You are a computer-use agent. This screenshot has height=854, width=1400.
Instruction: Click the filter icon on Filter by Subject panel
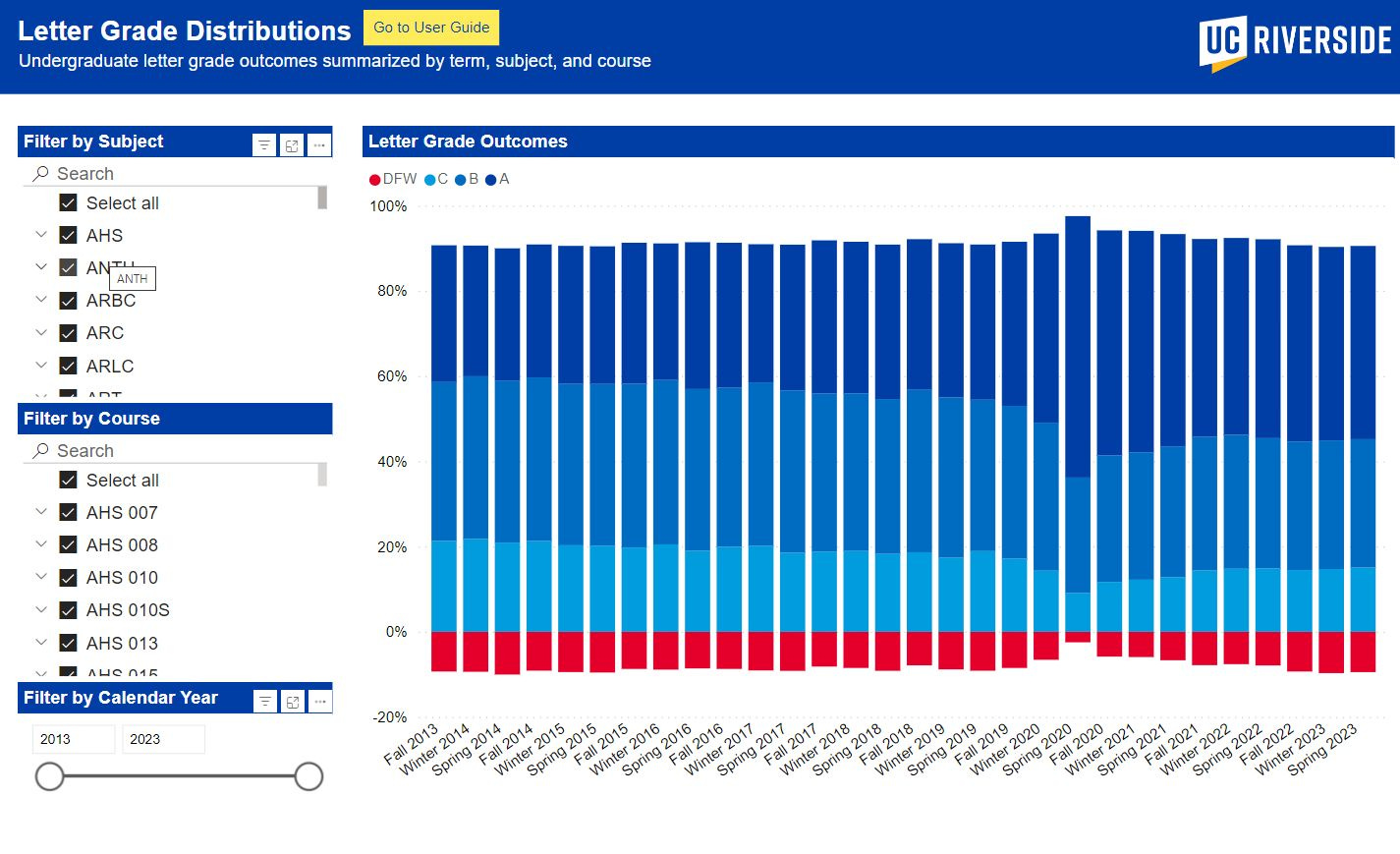click(x=263, y=144)
